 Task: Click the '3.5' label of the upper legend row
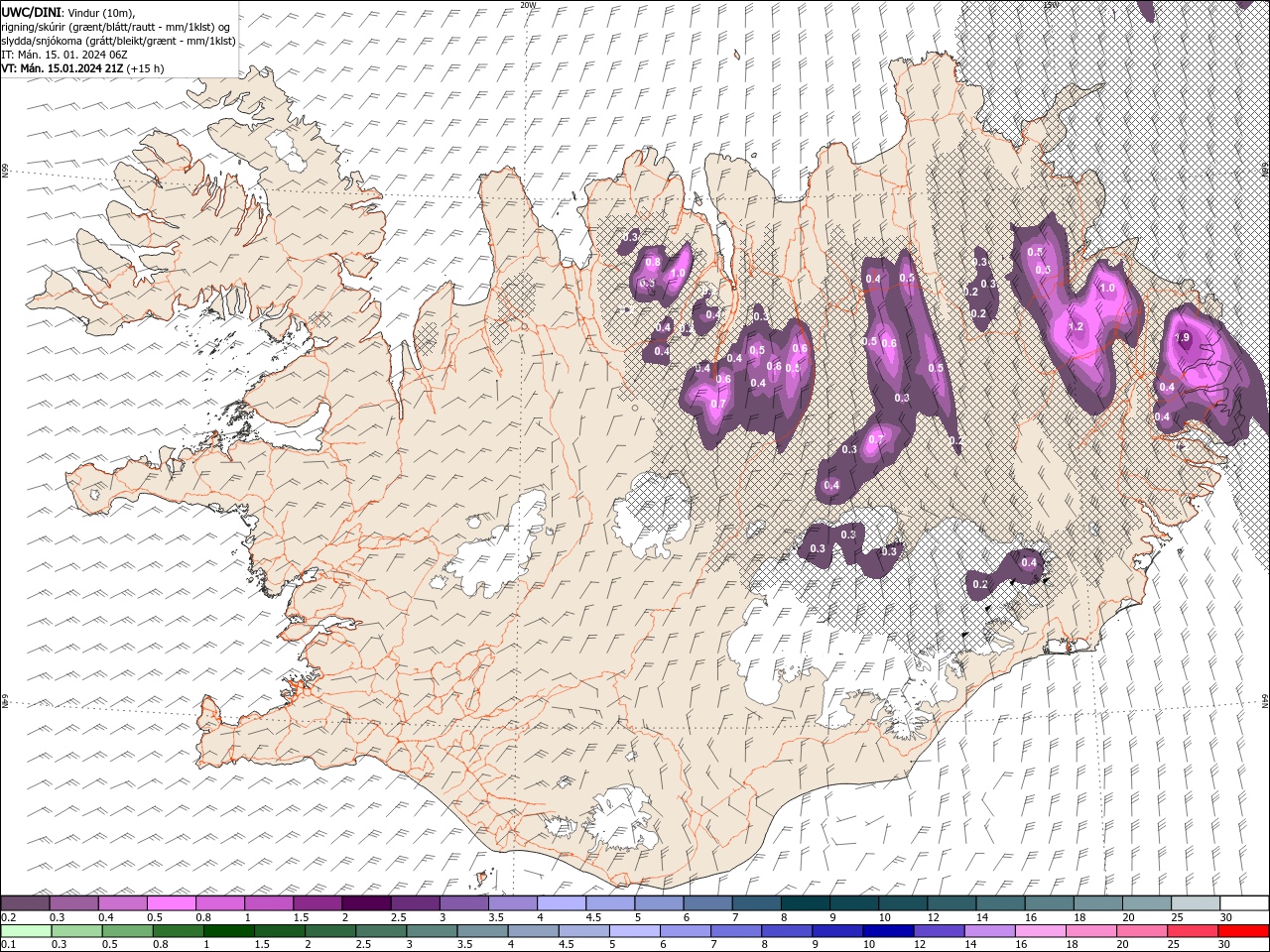[x=494, y=917]
